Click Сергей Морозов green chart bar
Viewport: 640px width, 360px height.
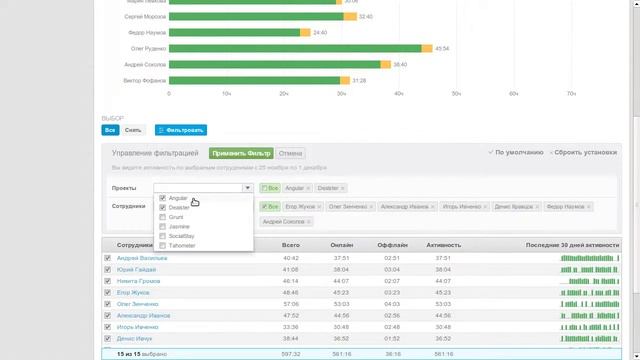point(256,16)
